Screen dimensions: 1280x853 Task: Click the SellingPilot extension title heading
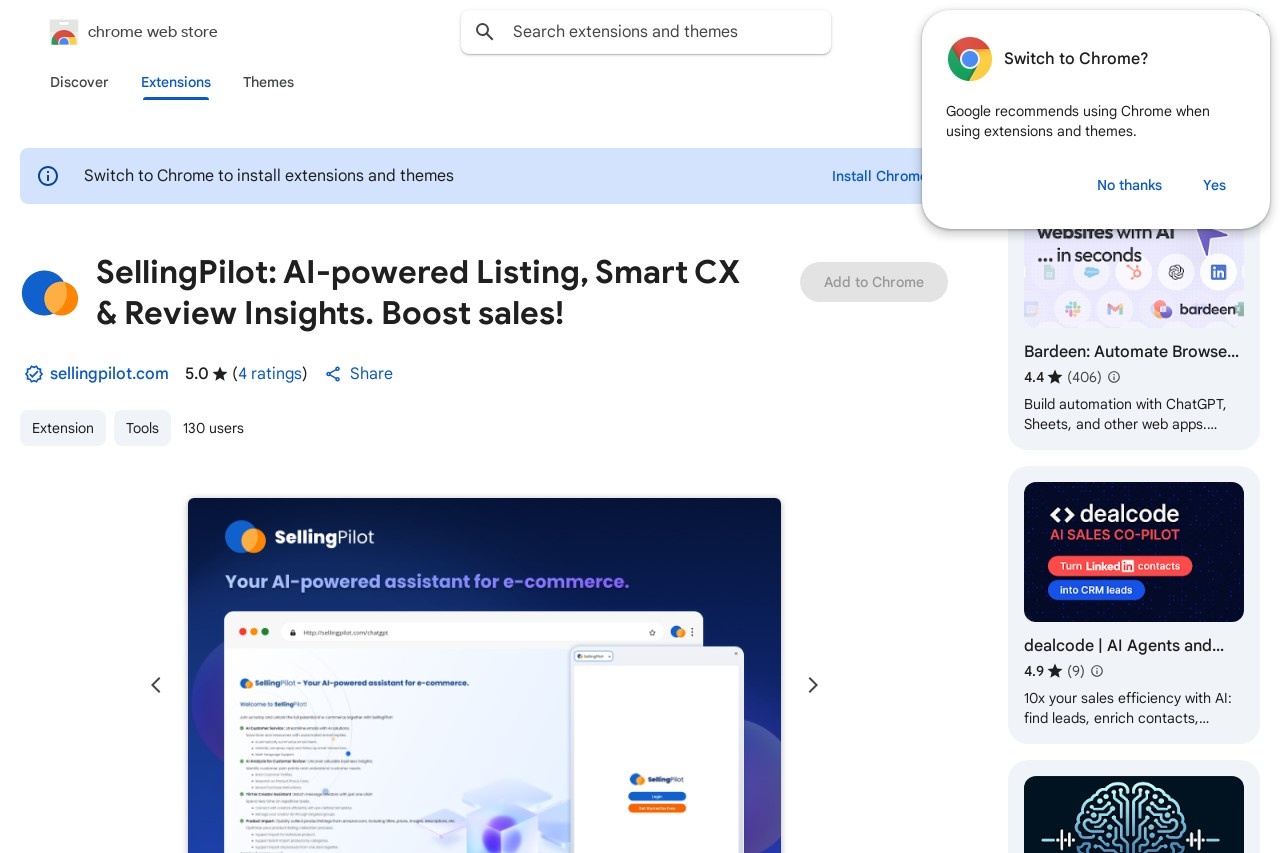coord(418,293)
